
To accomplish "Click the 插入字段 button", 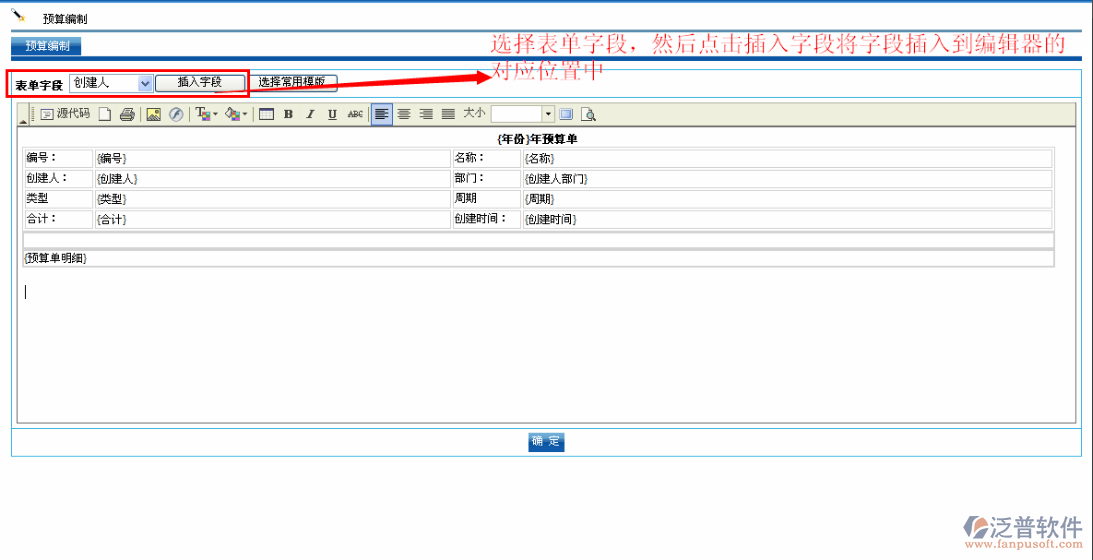I will point(199,83).
